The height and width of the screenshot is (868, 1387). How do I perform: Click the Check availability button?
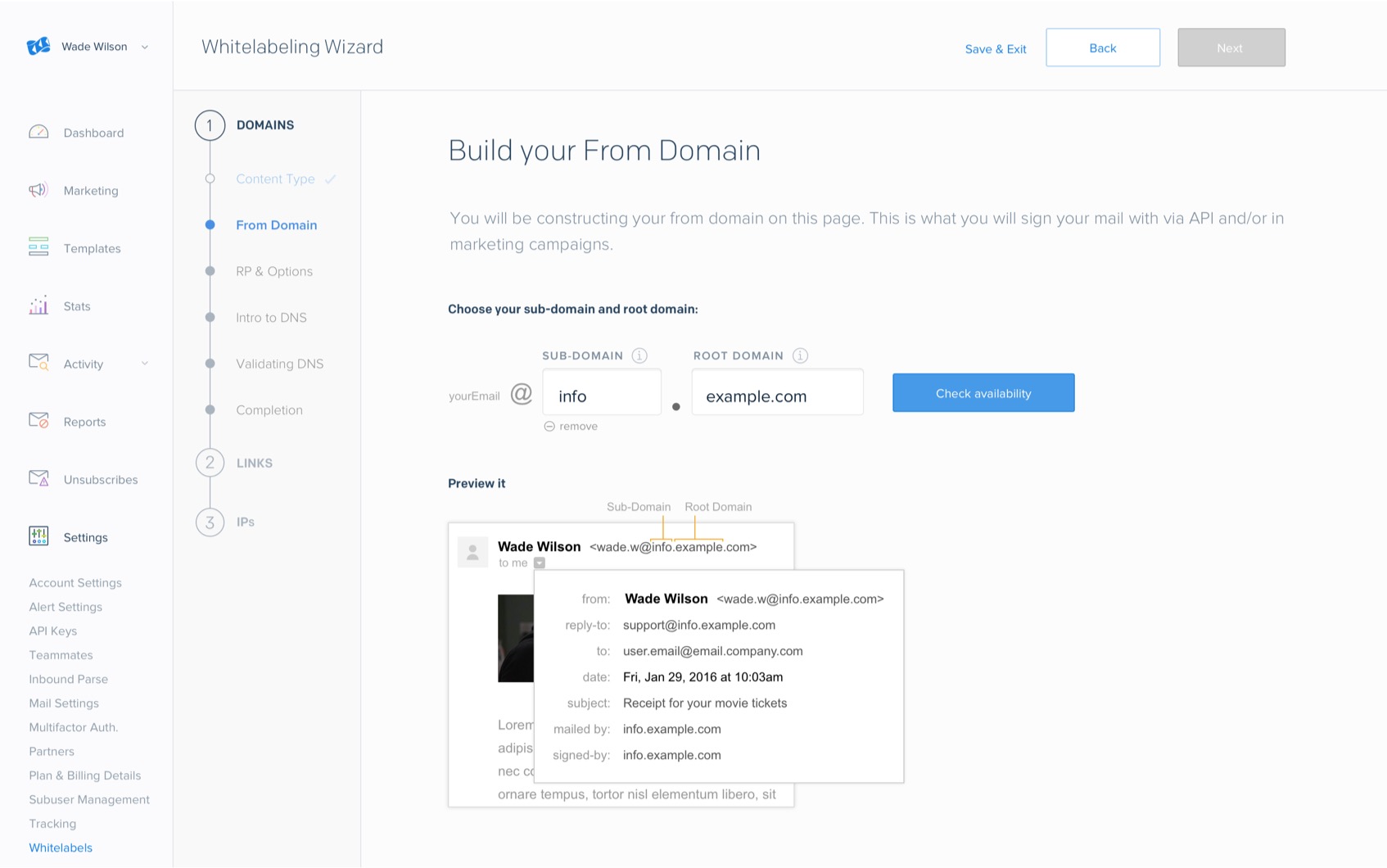[x=983, y=392]
